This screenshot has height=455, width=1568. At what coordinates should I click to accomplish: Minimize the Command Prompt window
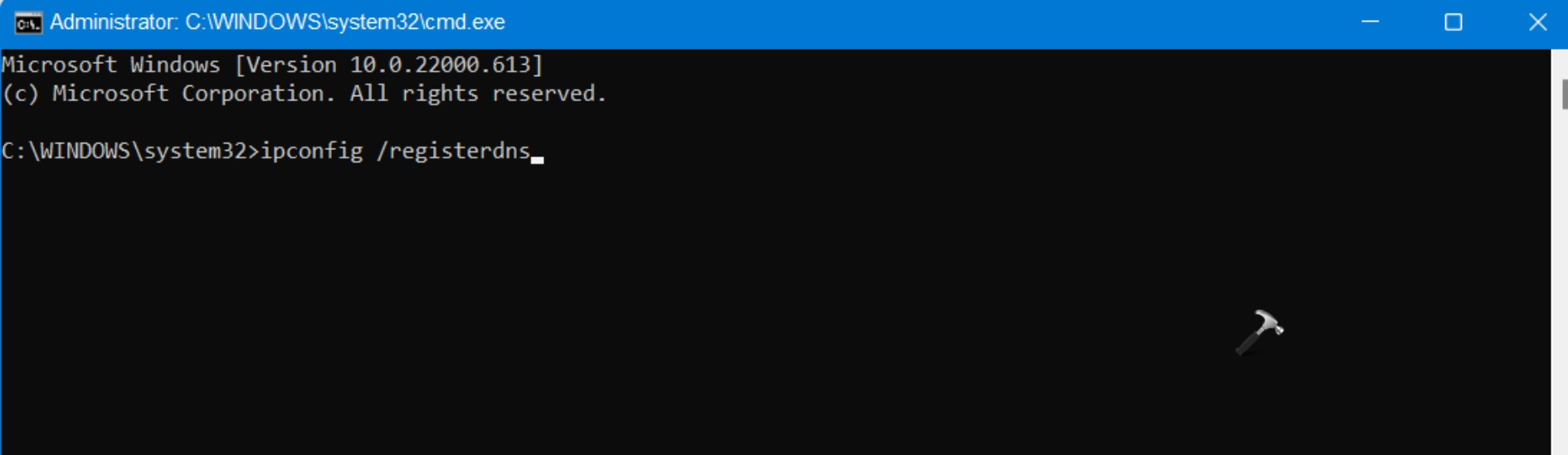coord(1370,22)
